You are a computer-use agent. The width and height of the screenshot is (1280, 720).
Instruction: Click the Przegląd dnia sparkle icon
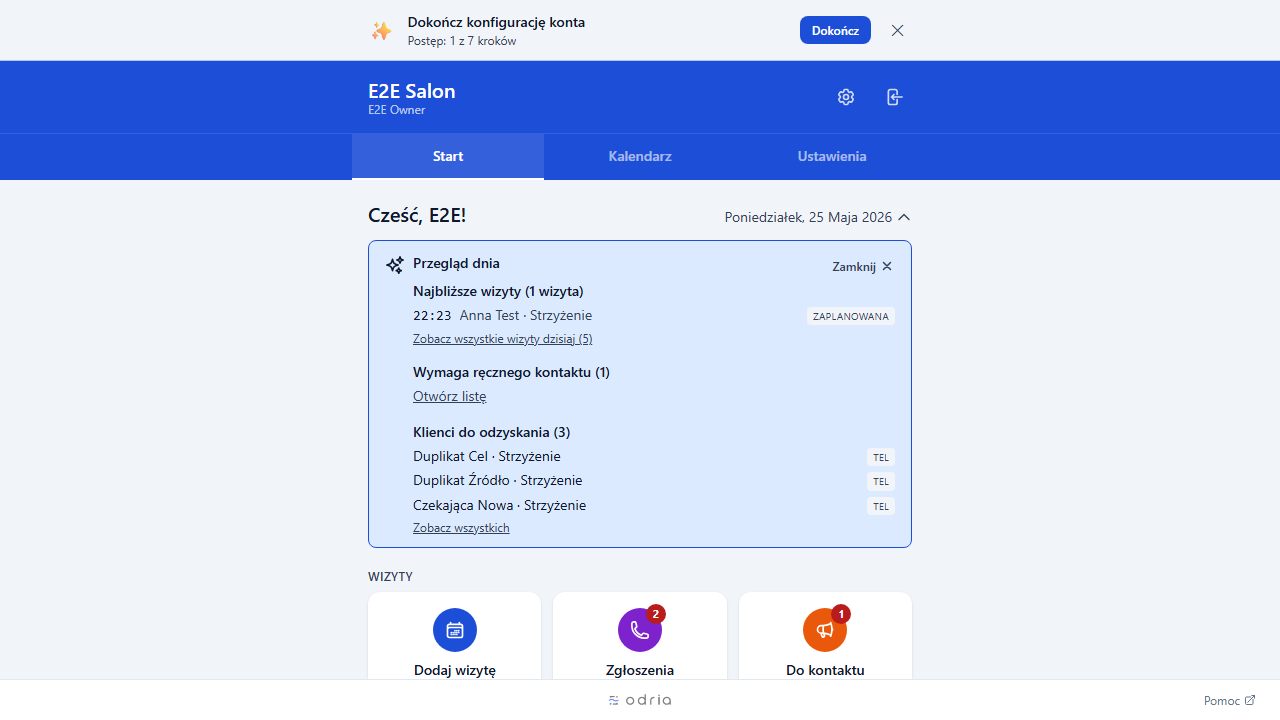pos(395,265)
